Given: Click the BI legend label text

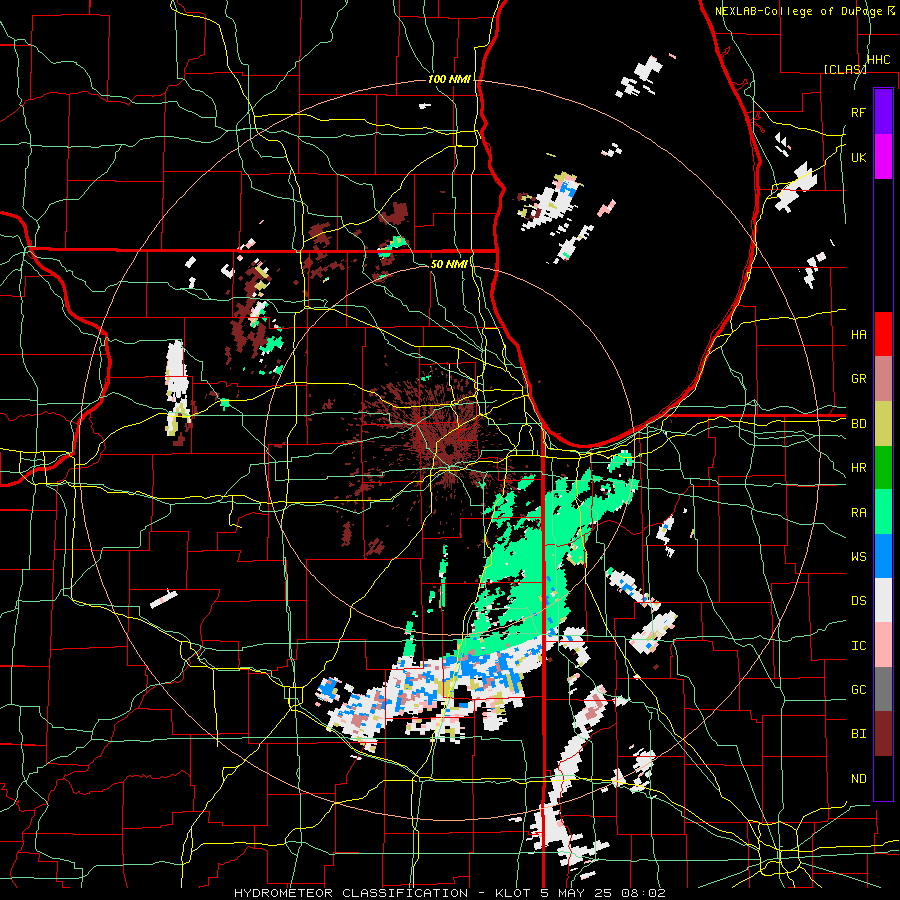Looking at the screenshot, I should click(x=858, y=734).
